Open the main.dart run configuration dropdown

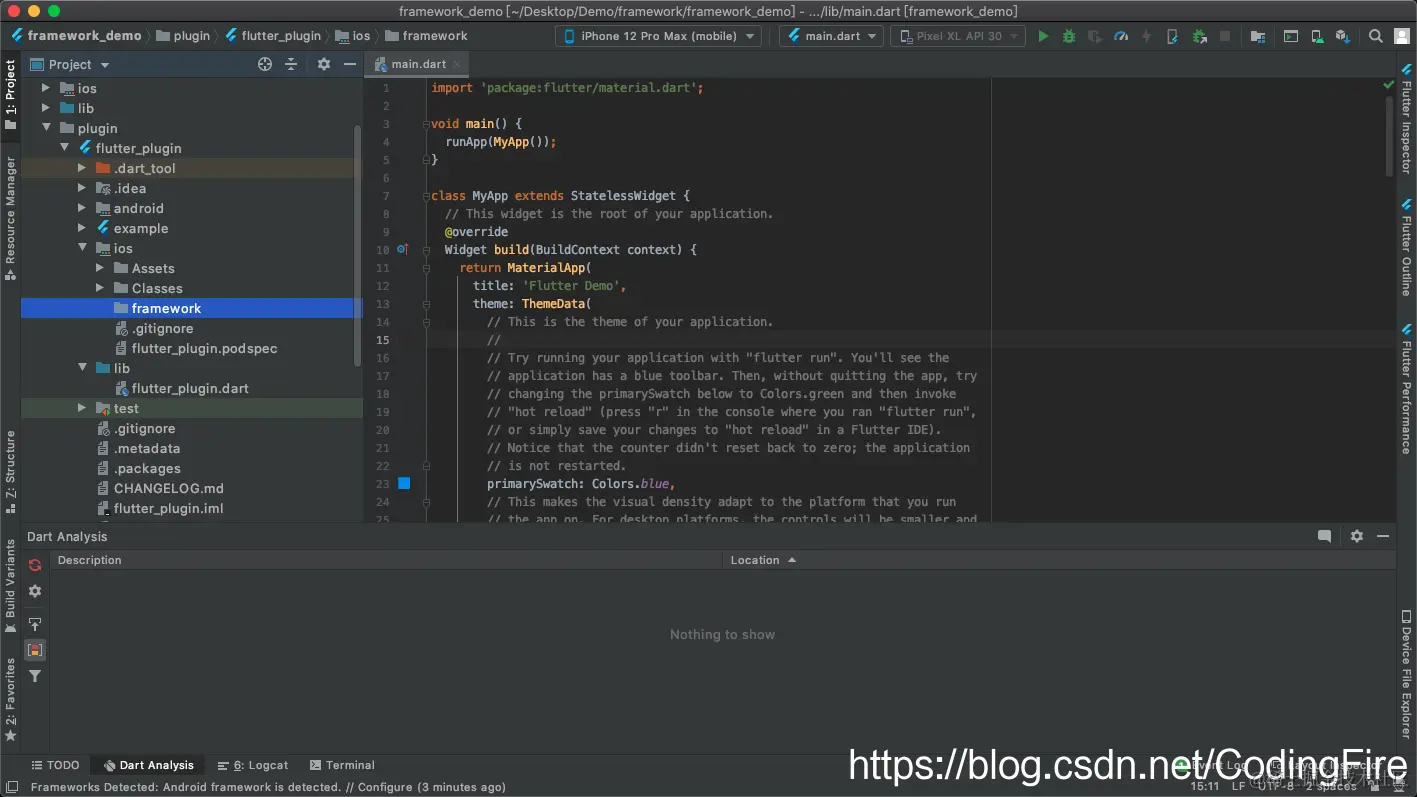click(831, 36)
